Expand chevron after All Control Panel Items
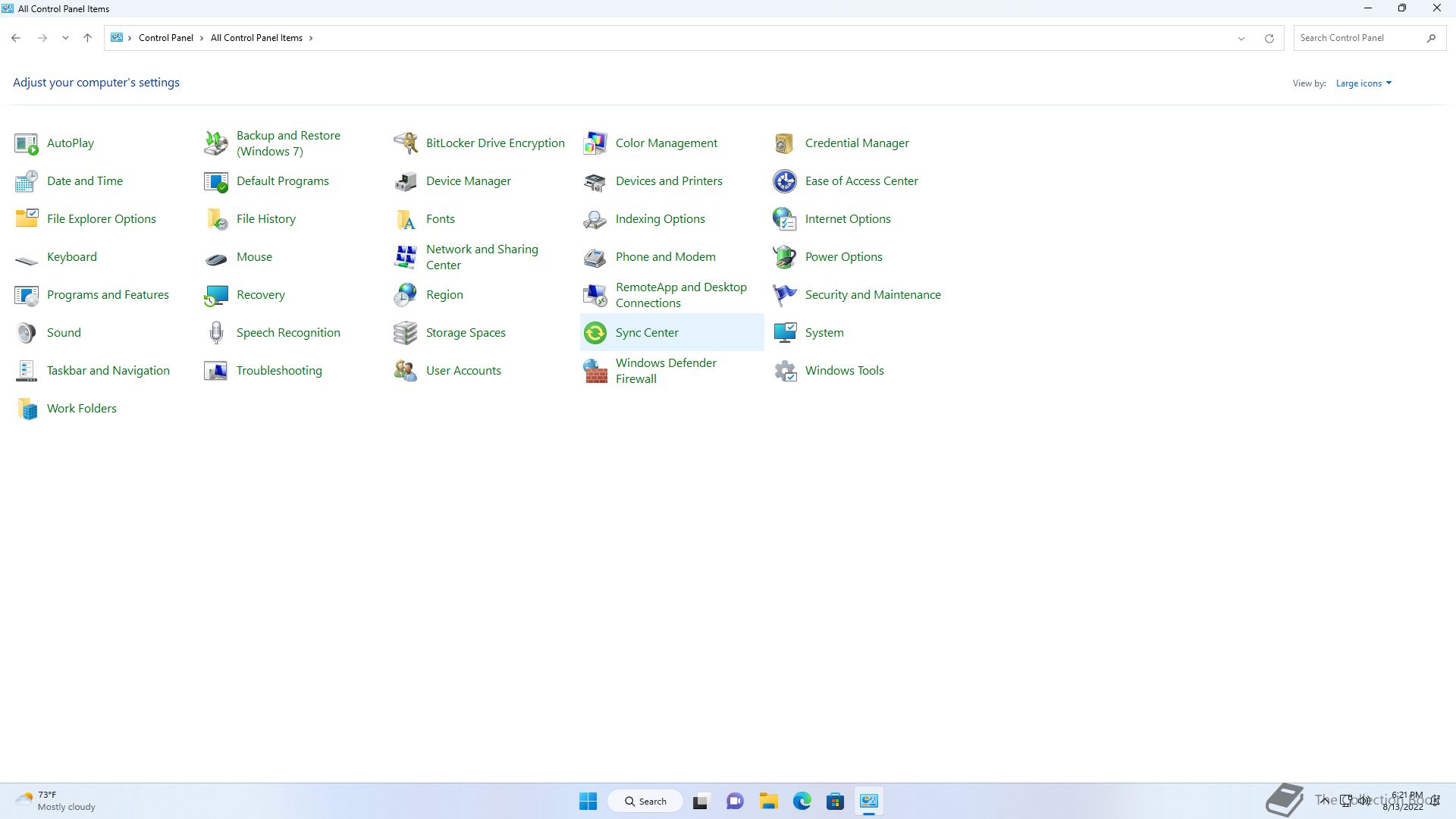The width and height of the screenshot is (1456, 819). pos(311,38)
